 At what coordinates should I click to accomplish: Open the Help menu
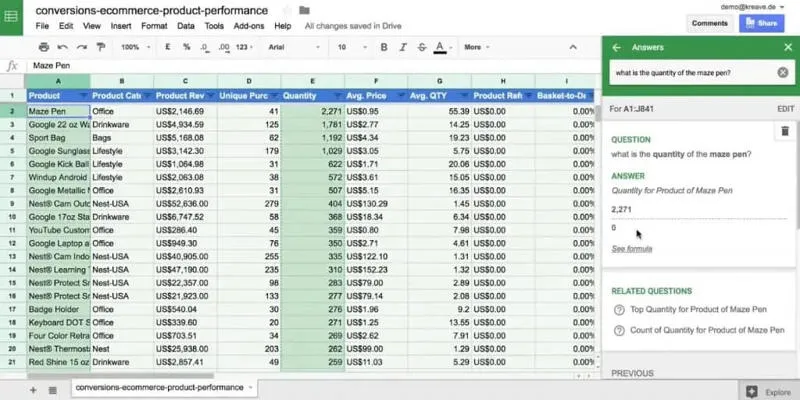pos(283,26)
